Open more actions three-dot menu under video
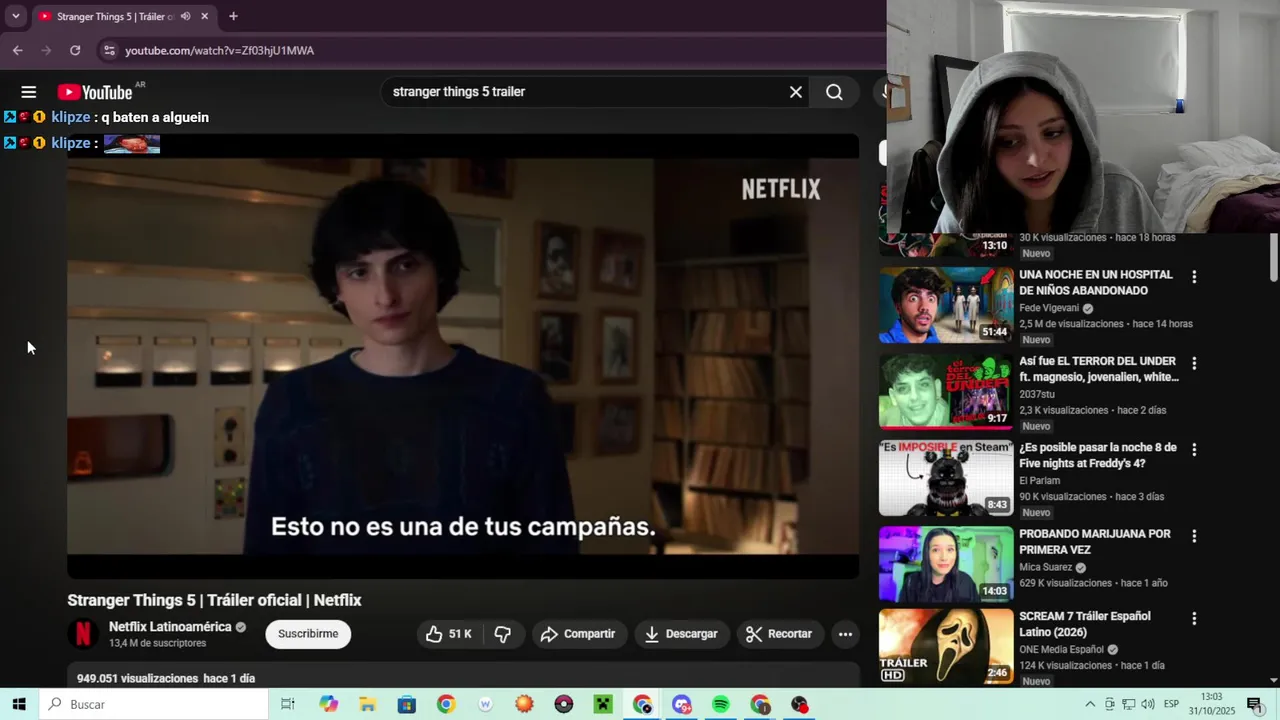Viewport: 1280px width, 720px height. click(x=845, y=634)
